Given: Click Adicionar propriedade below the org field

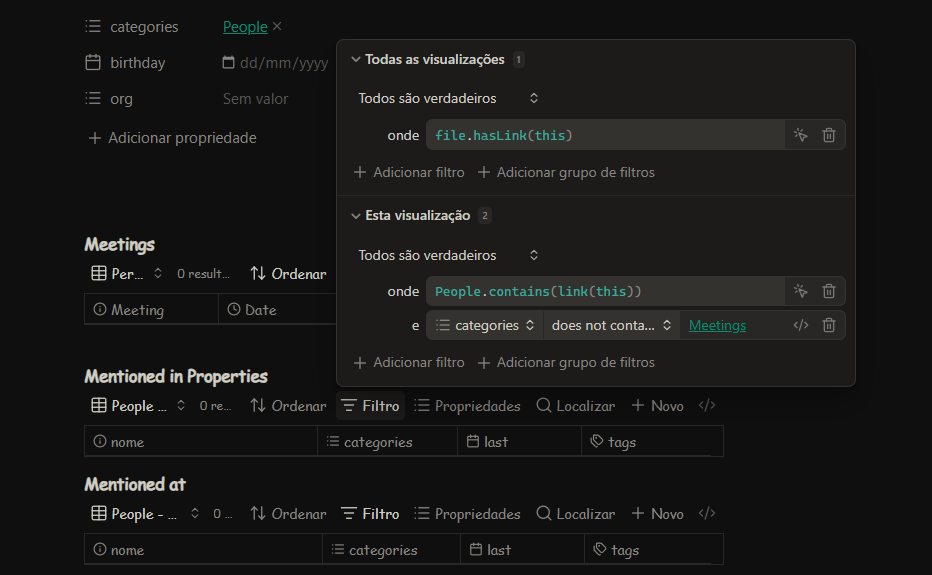Looking at the screenshot, I should [172, 138].
